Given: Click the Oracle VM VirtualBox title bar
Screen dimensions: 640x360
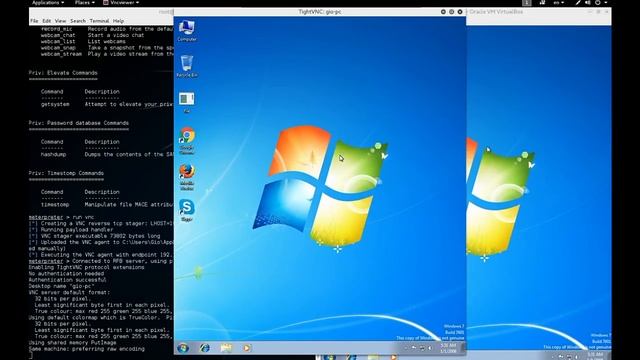Looking at the screenshot, I should coord(496,12).
